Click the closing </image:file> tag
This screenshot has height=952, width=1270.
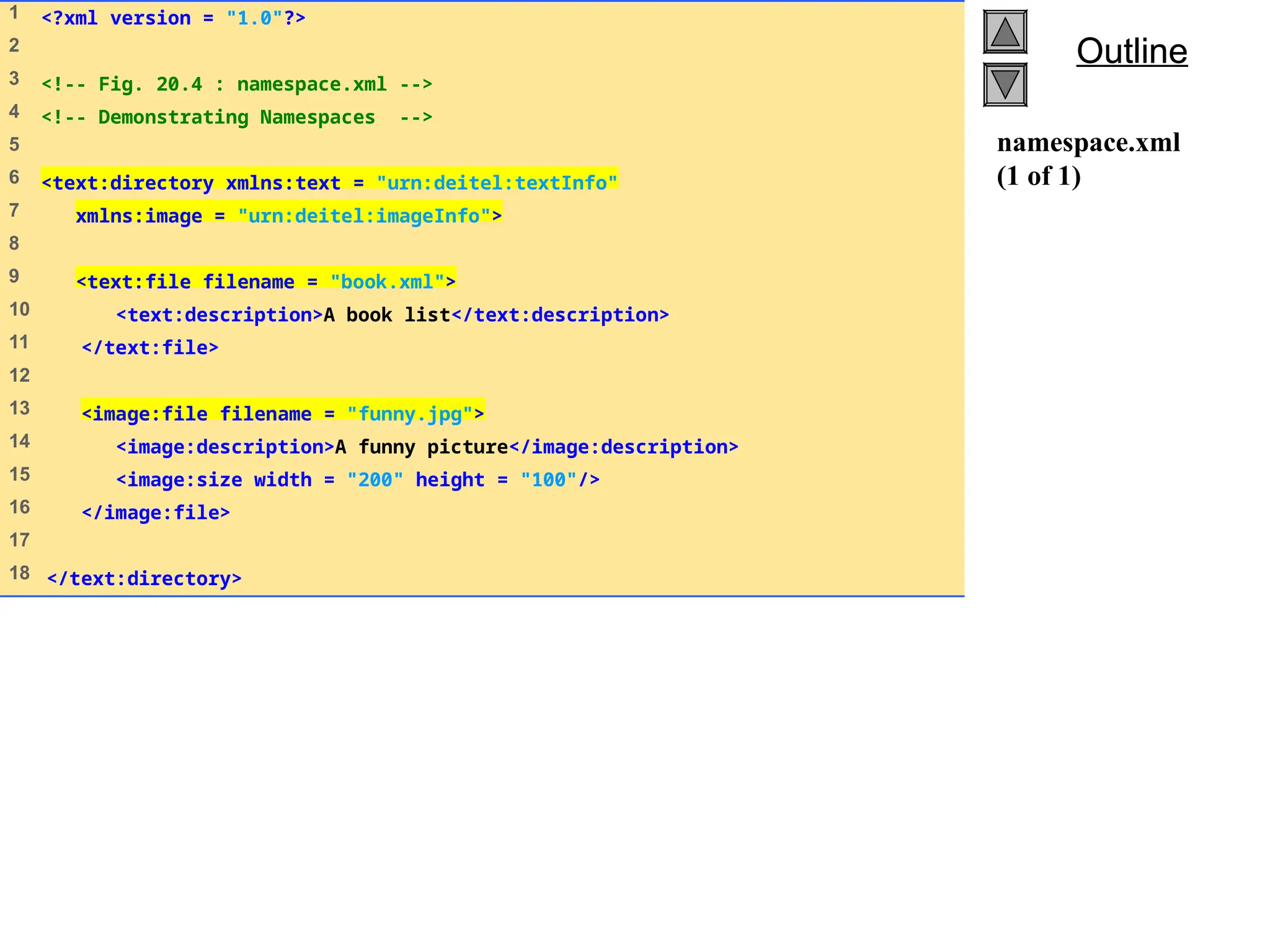coord(156,513)
